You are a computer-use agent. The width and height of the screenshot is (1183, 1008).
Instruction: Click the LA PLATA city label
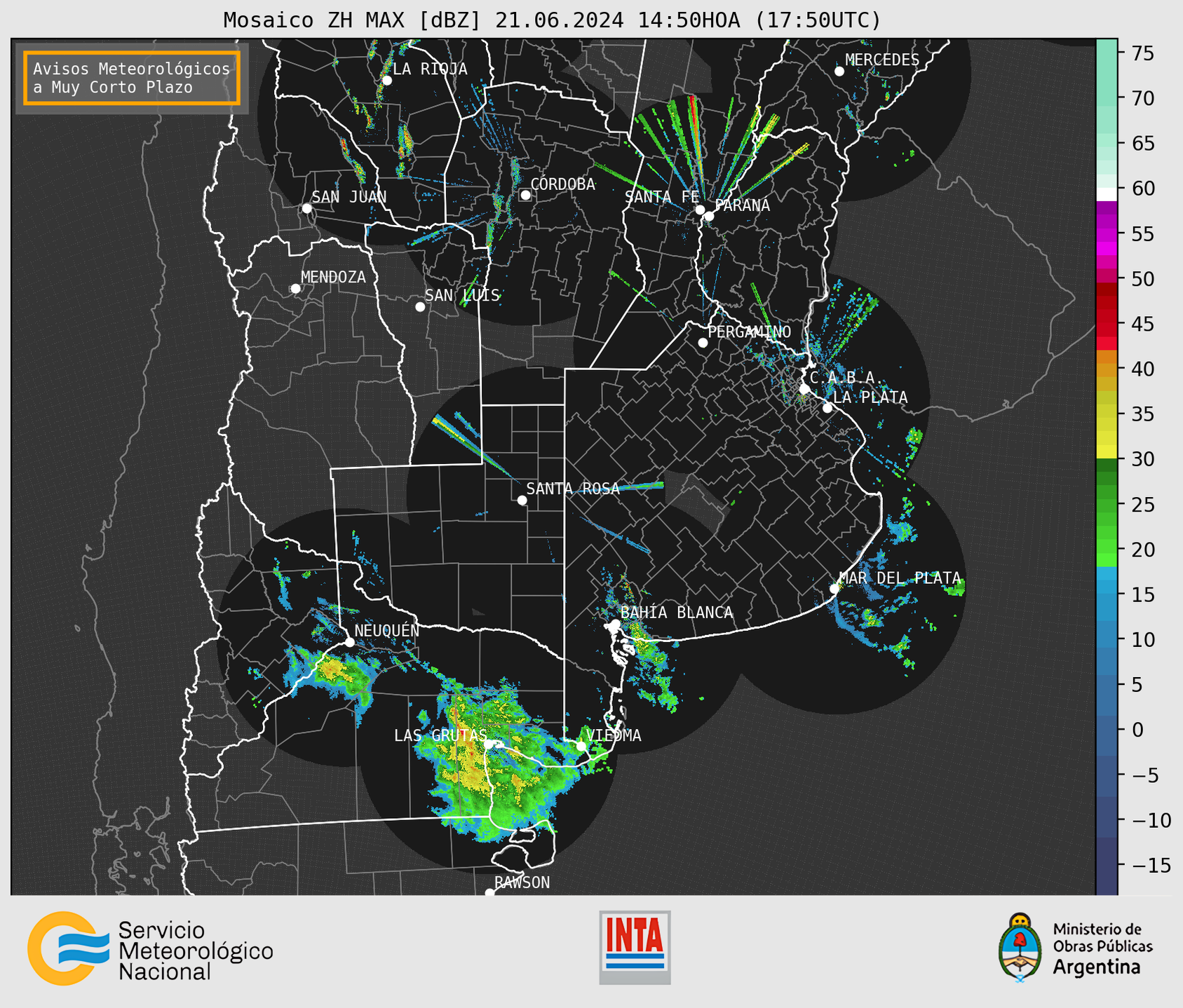[870, 397]
